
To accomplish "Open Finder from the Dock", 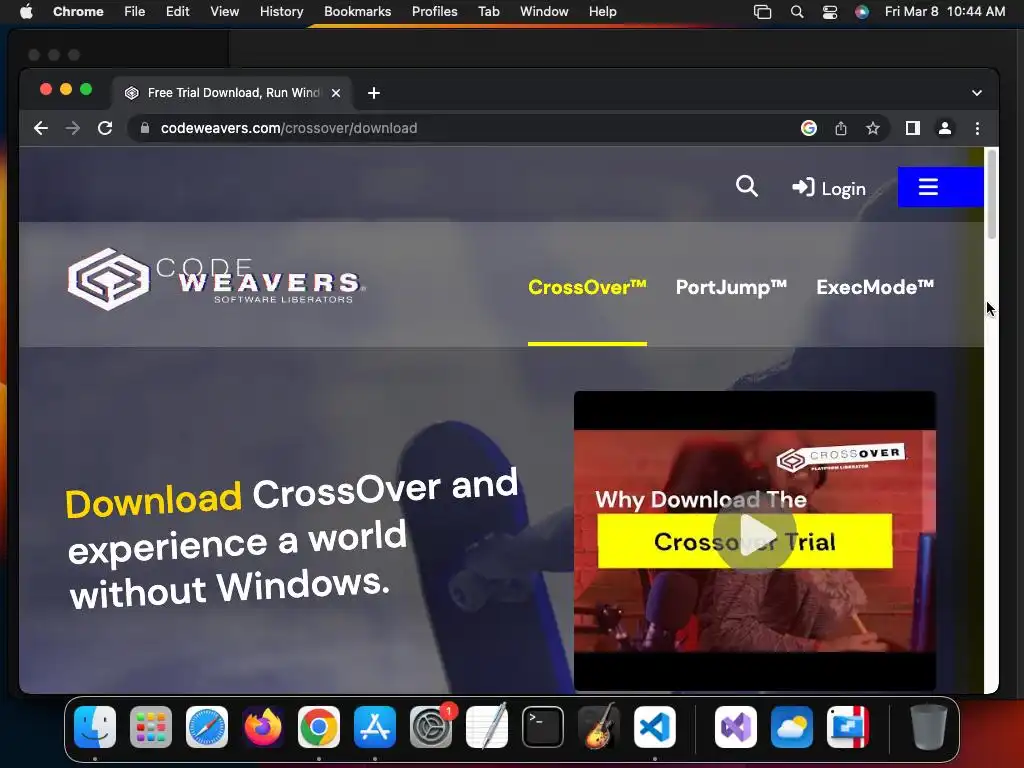I will (95, 727).
